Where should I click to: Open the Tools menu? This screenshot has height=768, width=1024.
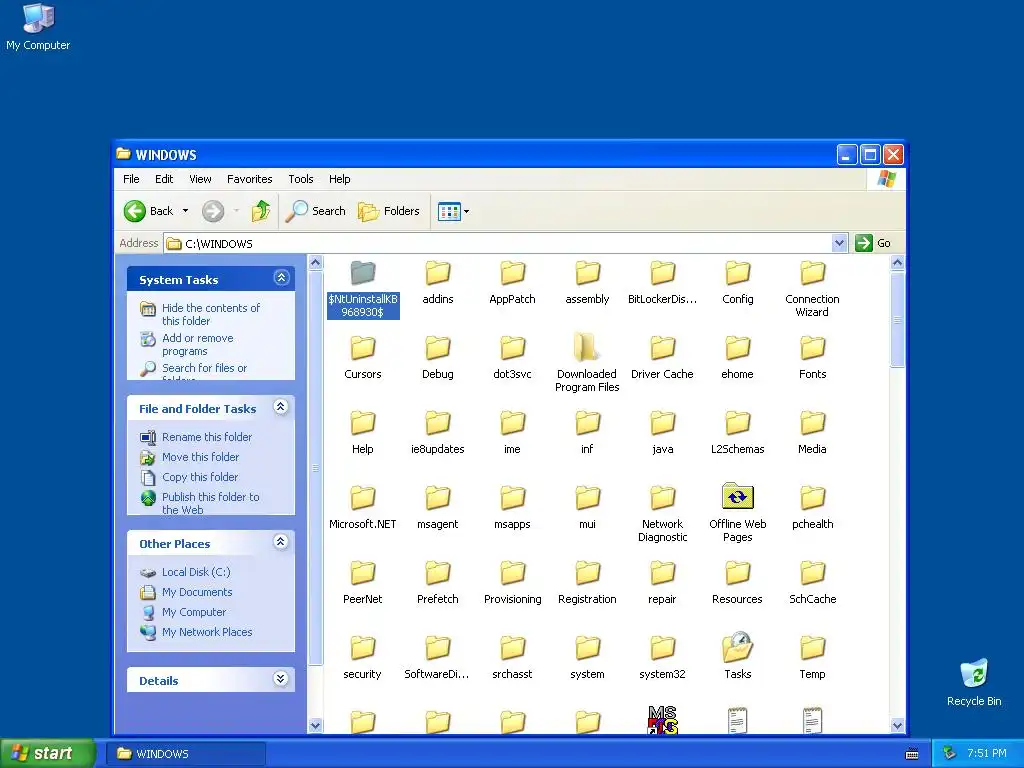tap(300, 179)
